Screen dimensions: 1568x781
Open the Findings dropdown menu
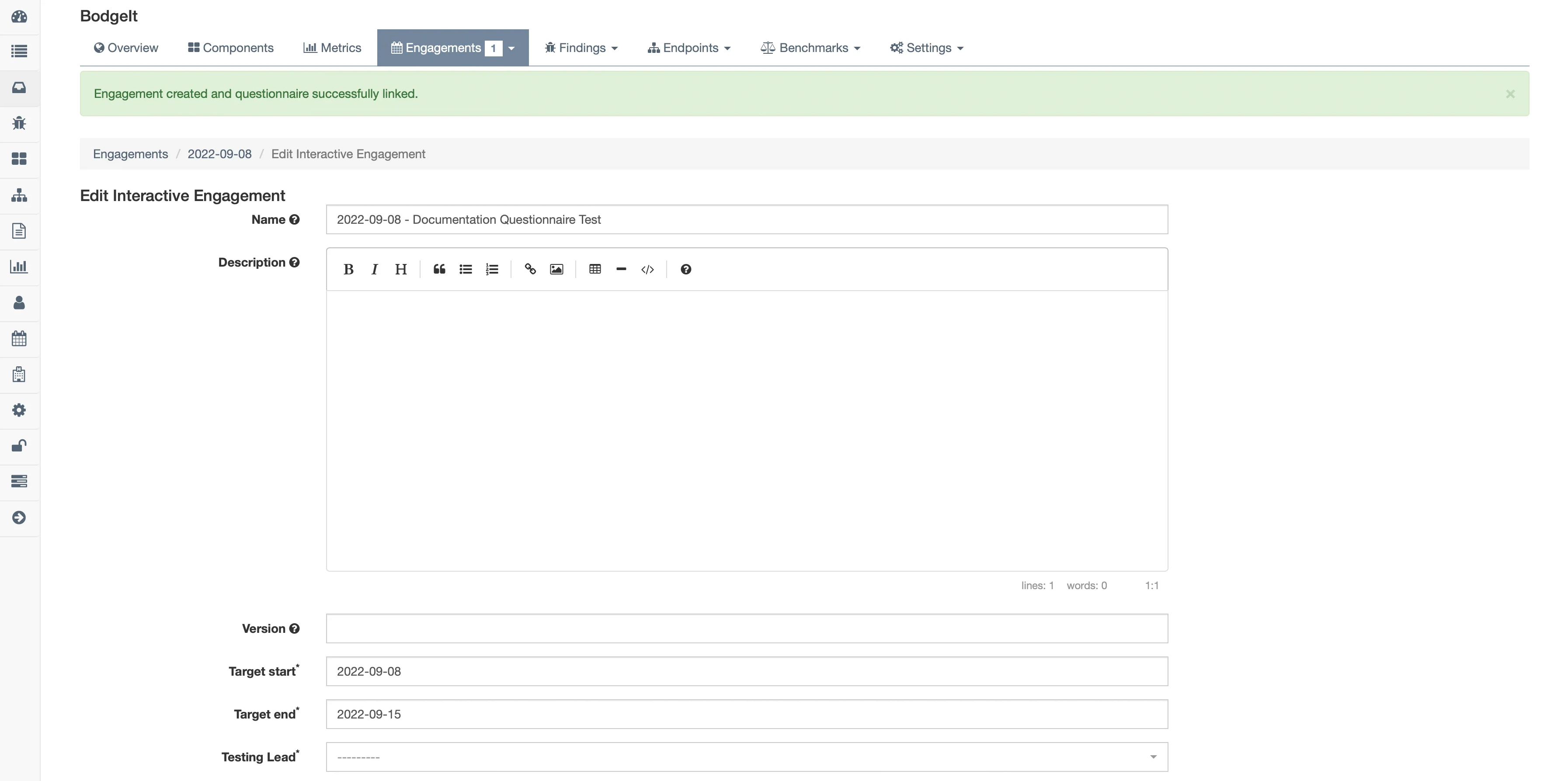tap(581, 48)
